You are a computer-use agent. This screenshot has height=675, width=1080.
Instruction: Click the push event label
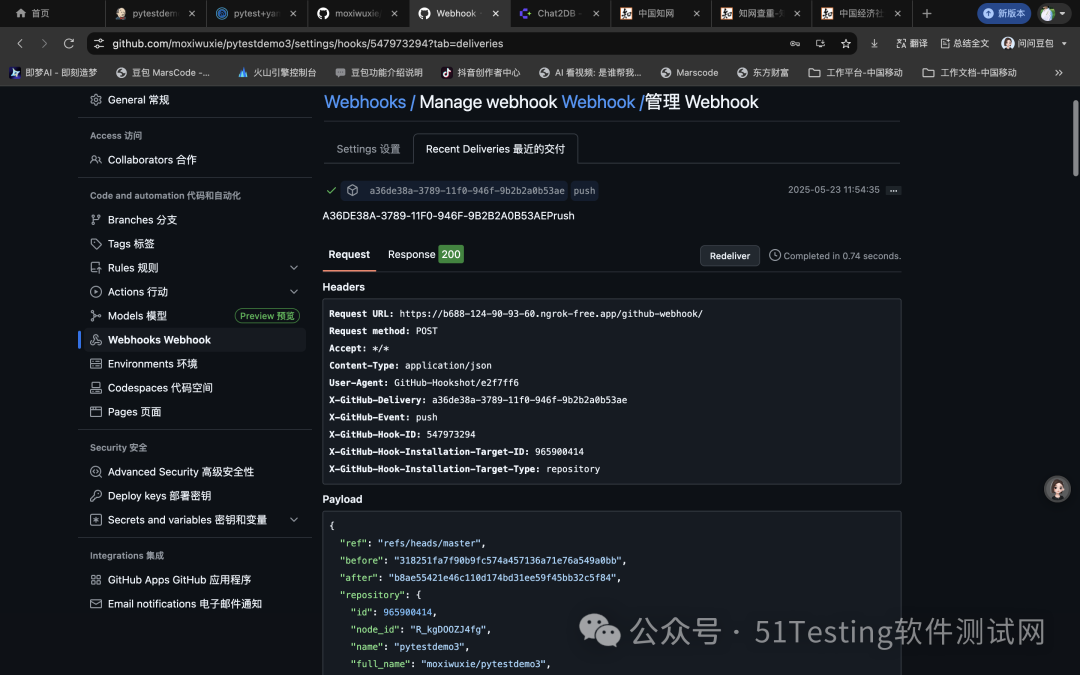tap(584, 191)
